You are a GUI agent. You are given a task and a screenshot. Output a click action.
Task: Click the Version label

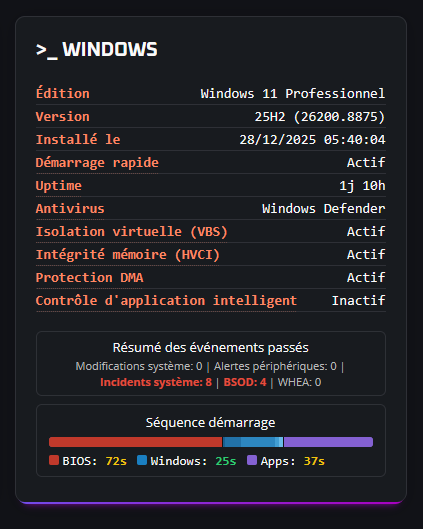pyautogui.click(x=63, y=117)
